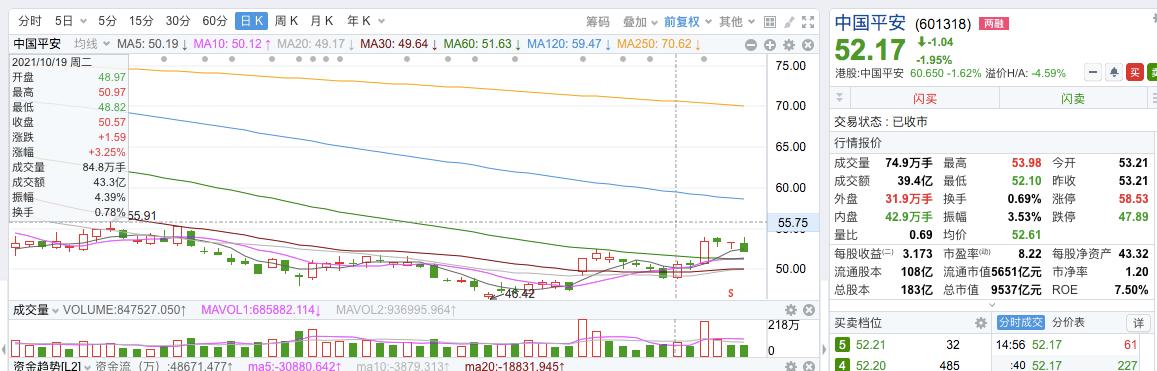Switch to the 分价表 tab

[x=1068, y=323]
